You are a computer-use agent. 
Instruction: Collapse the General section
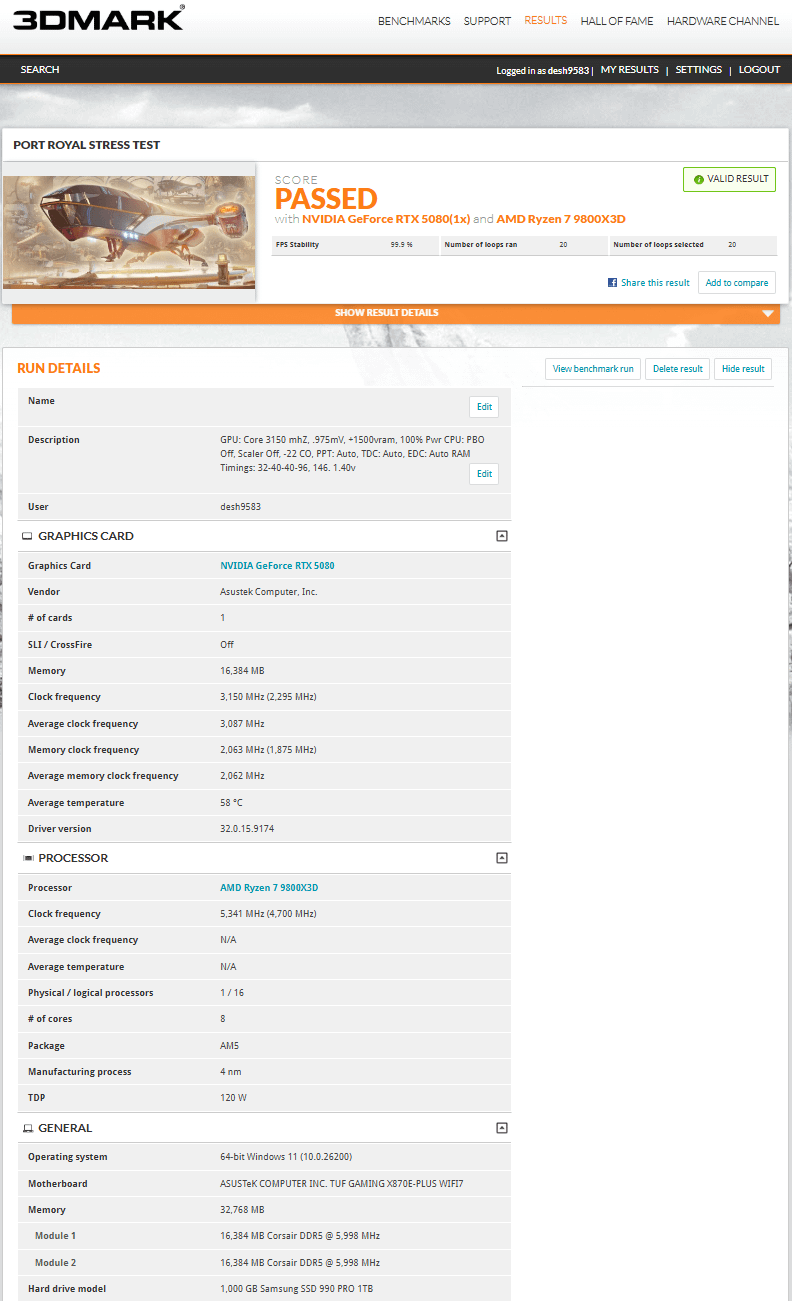point(502,1128)
